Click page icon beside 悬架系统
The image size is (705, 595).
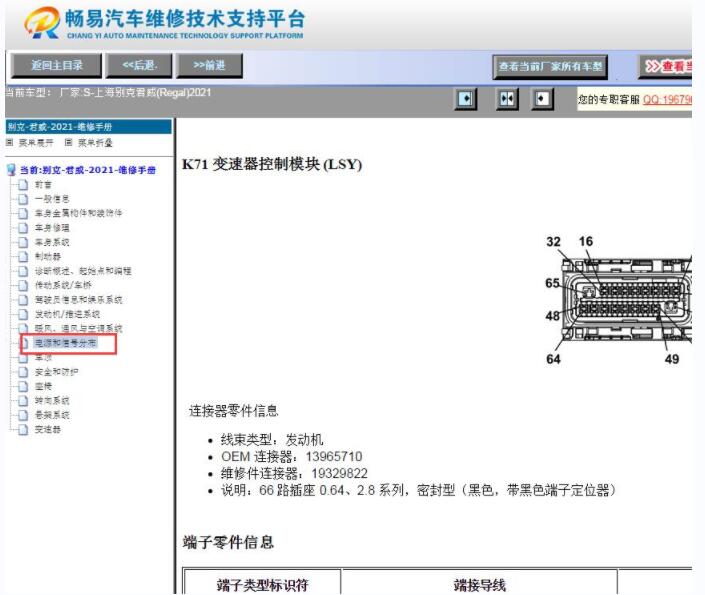pyautogui.click(x=23, y=415)
